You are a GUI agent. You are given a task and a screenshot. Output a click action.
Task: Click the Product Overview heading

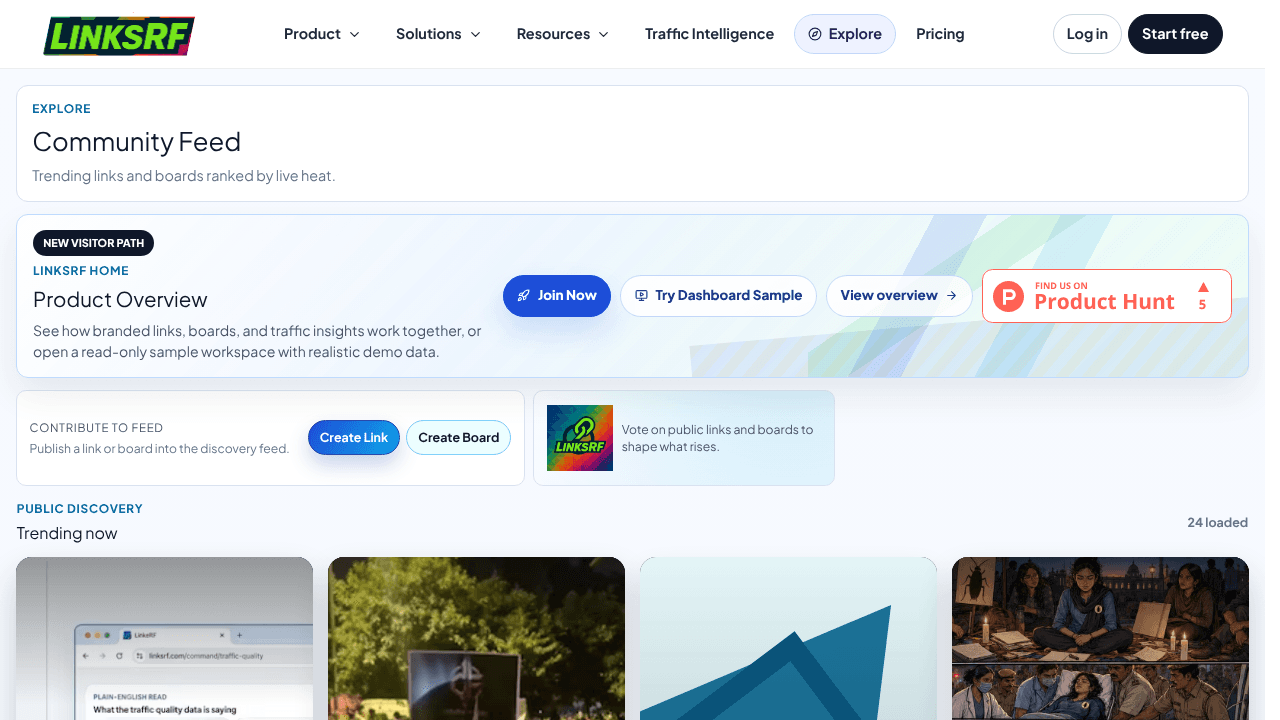(120, 300)
